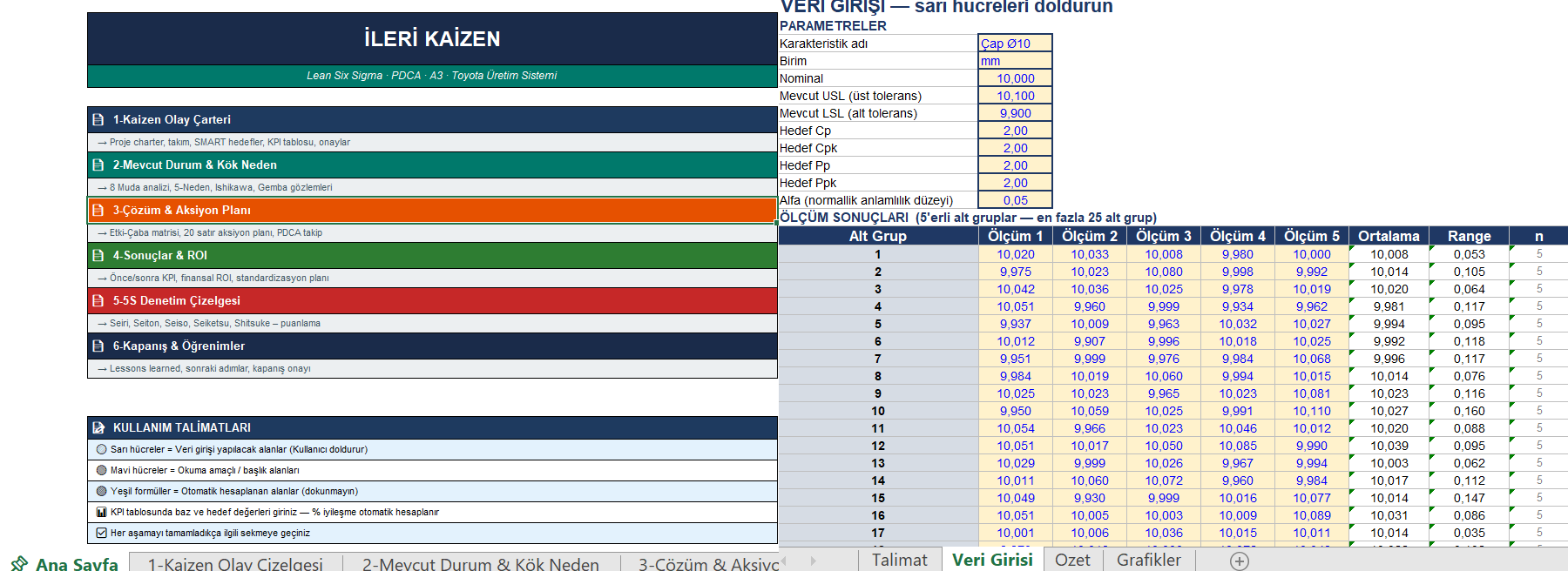Viewport: 1568px width, 571px height.
Task: Switch to the Ozet sheet tab
Action: (x=1072, y=560)
